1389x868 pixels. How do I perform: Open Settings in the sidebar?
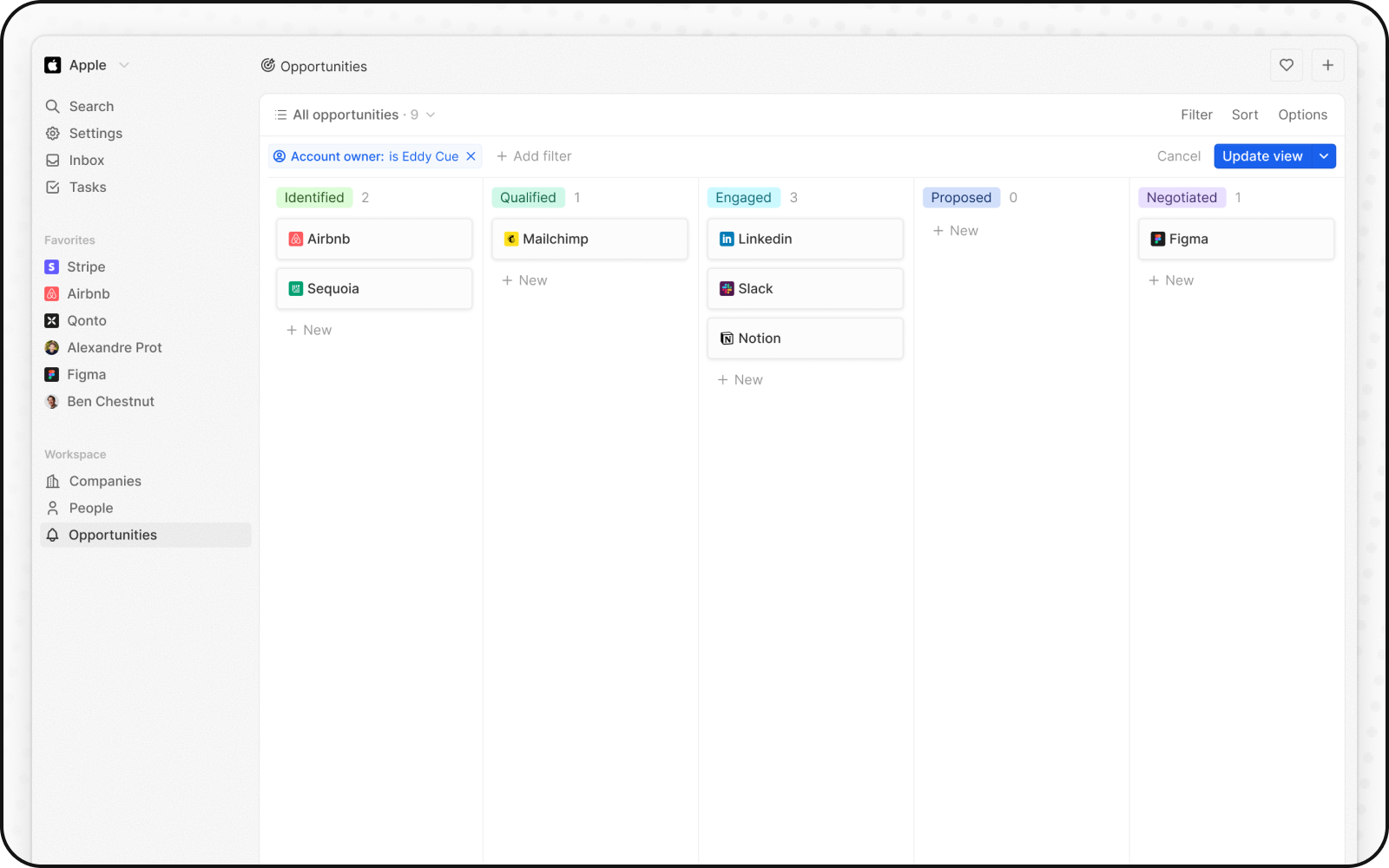pyautogui.click(x=95, y=134)
